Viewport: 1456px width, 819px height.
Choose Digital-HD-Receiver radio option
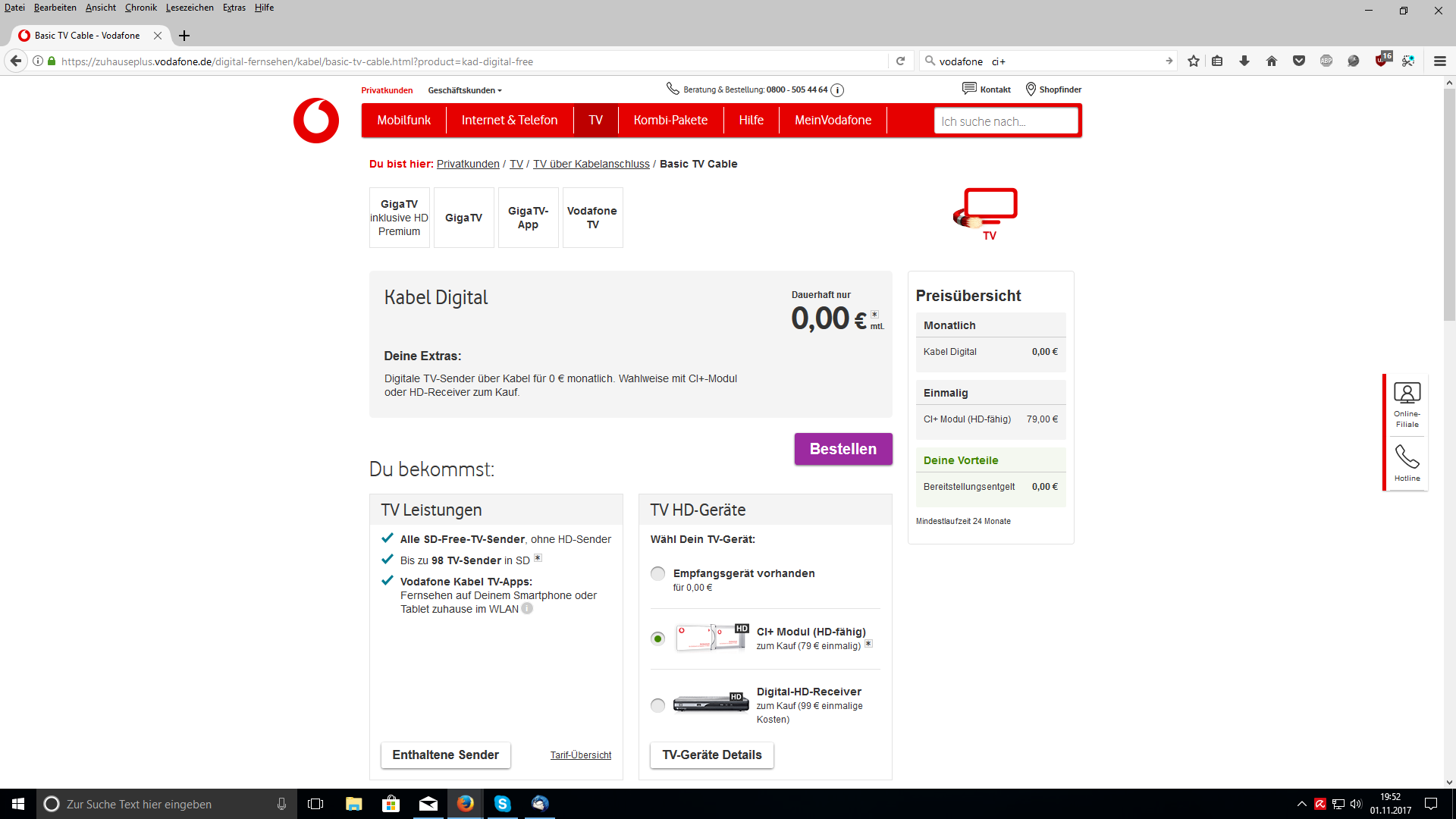[x=657, y=705]
